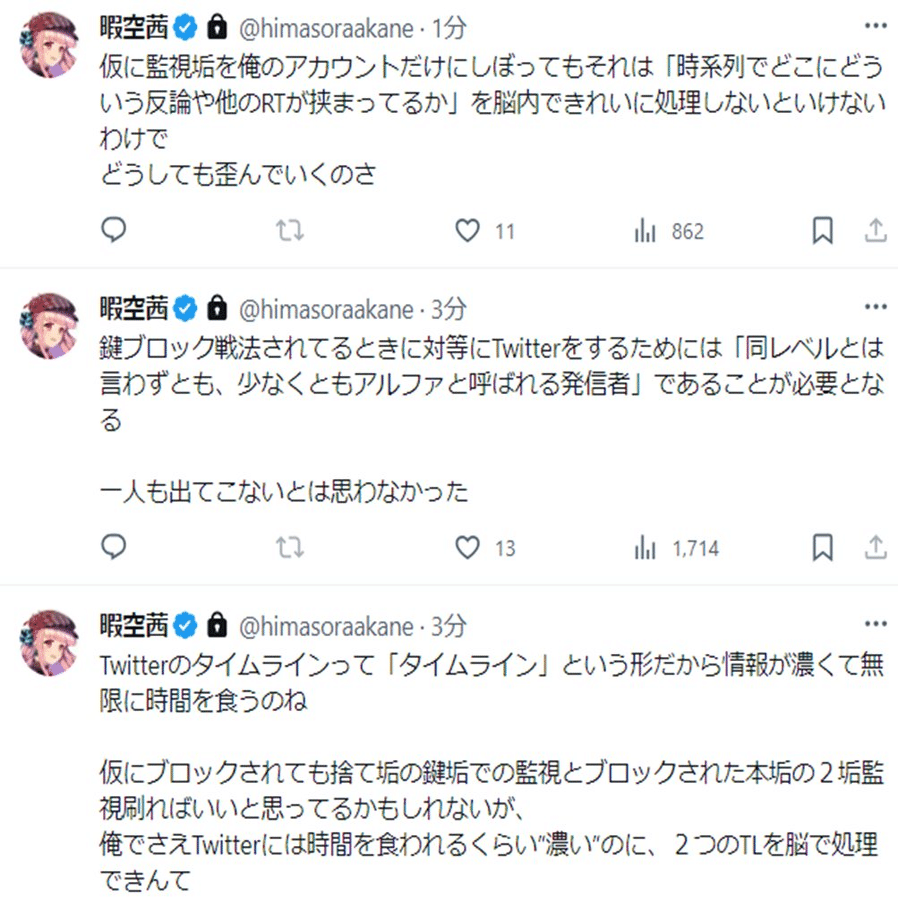Bookmark the 1分 tweet
This screenshot has height=898, width=898.
click(822, 231)
